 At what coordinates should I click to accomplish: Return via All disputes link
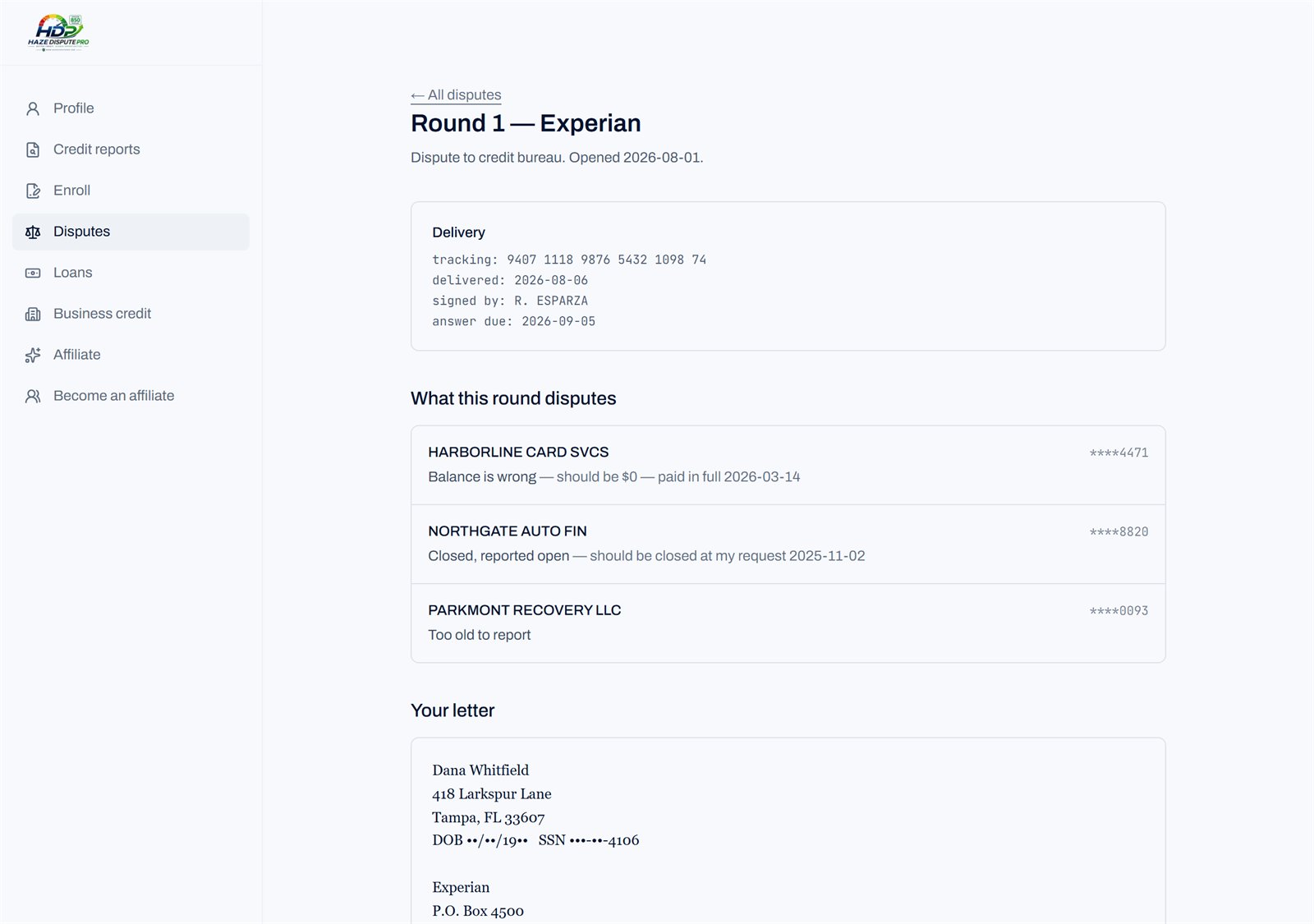(456, 95)
